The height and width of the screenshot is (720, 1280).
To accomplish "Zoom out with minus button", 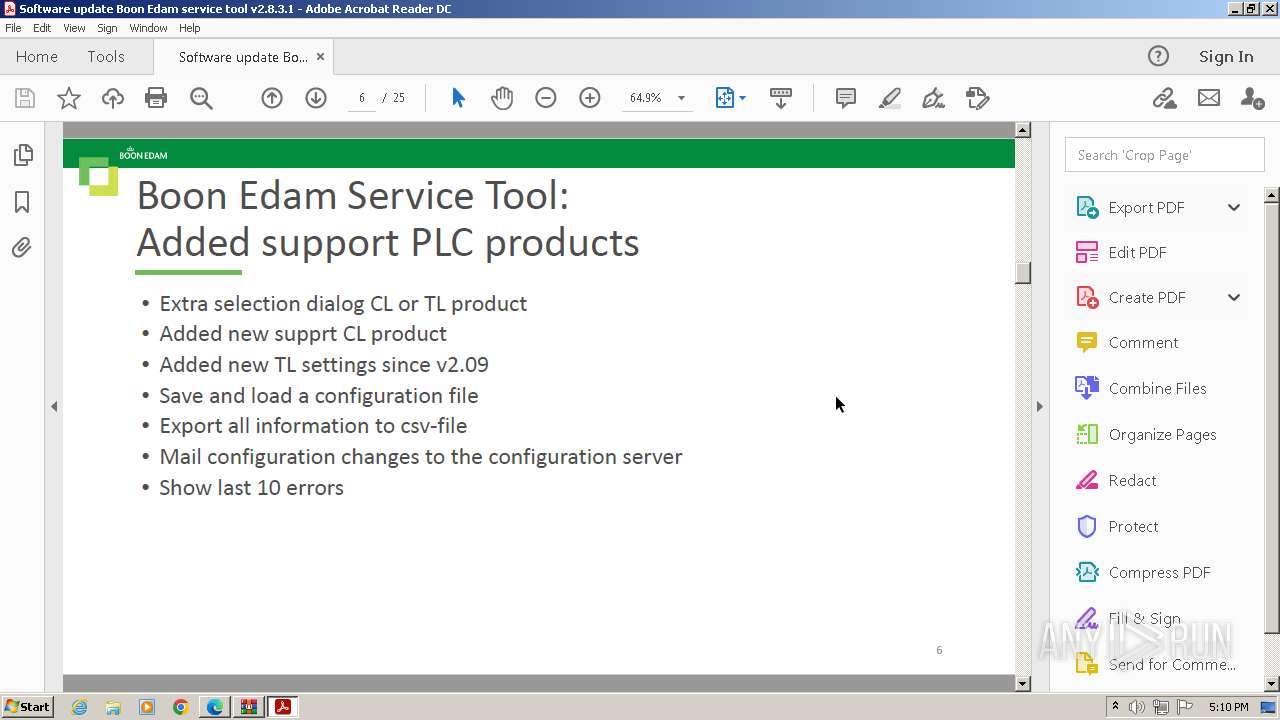I will point(546,98).
